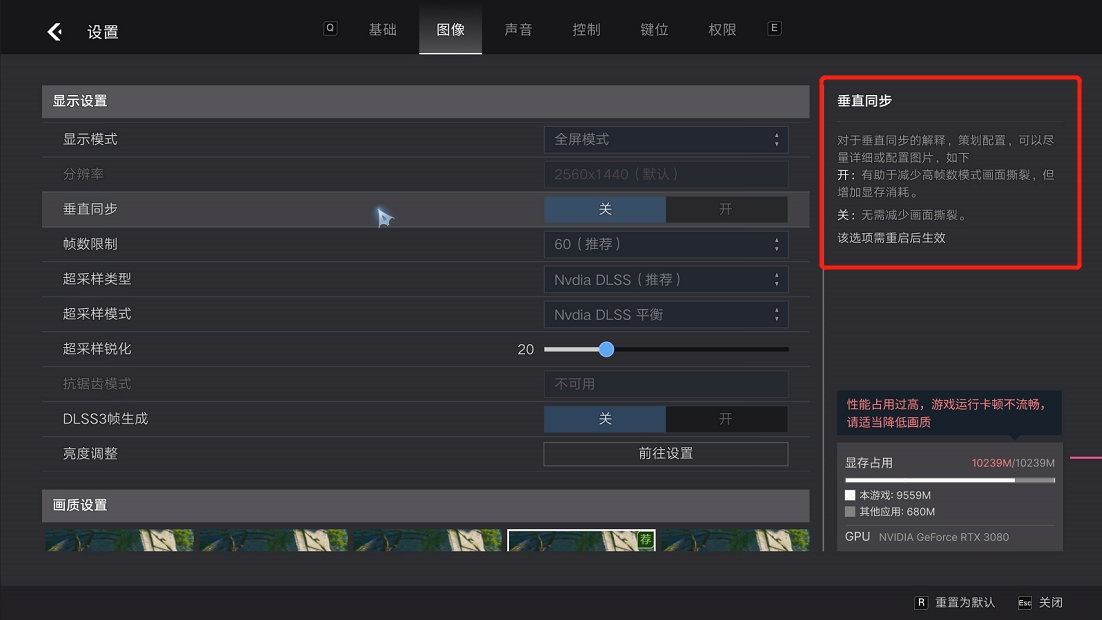Click the Q key previous-tab icon
Image resolution: width=1102 pixels, height=620 pixels.
(x=330, y=29)
